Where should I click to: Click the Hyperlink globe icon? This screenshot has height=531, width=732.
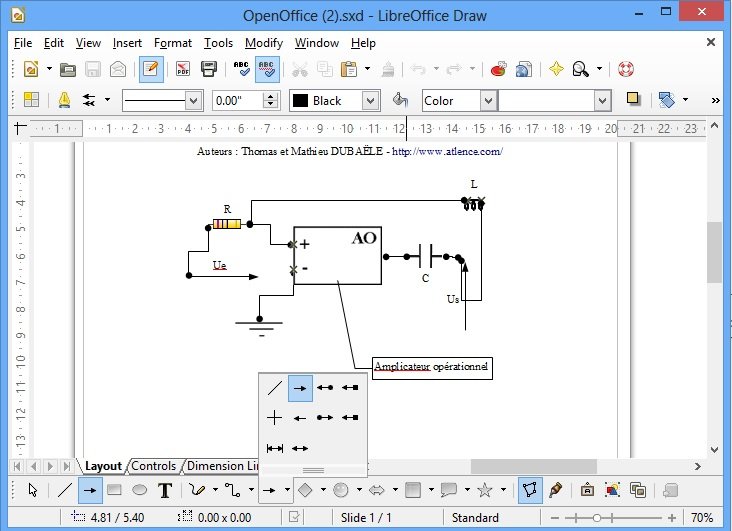(524, 69)
